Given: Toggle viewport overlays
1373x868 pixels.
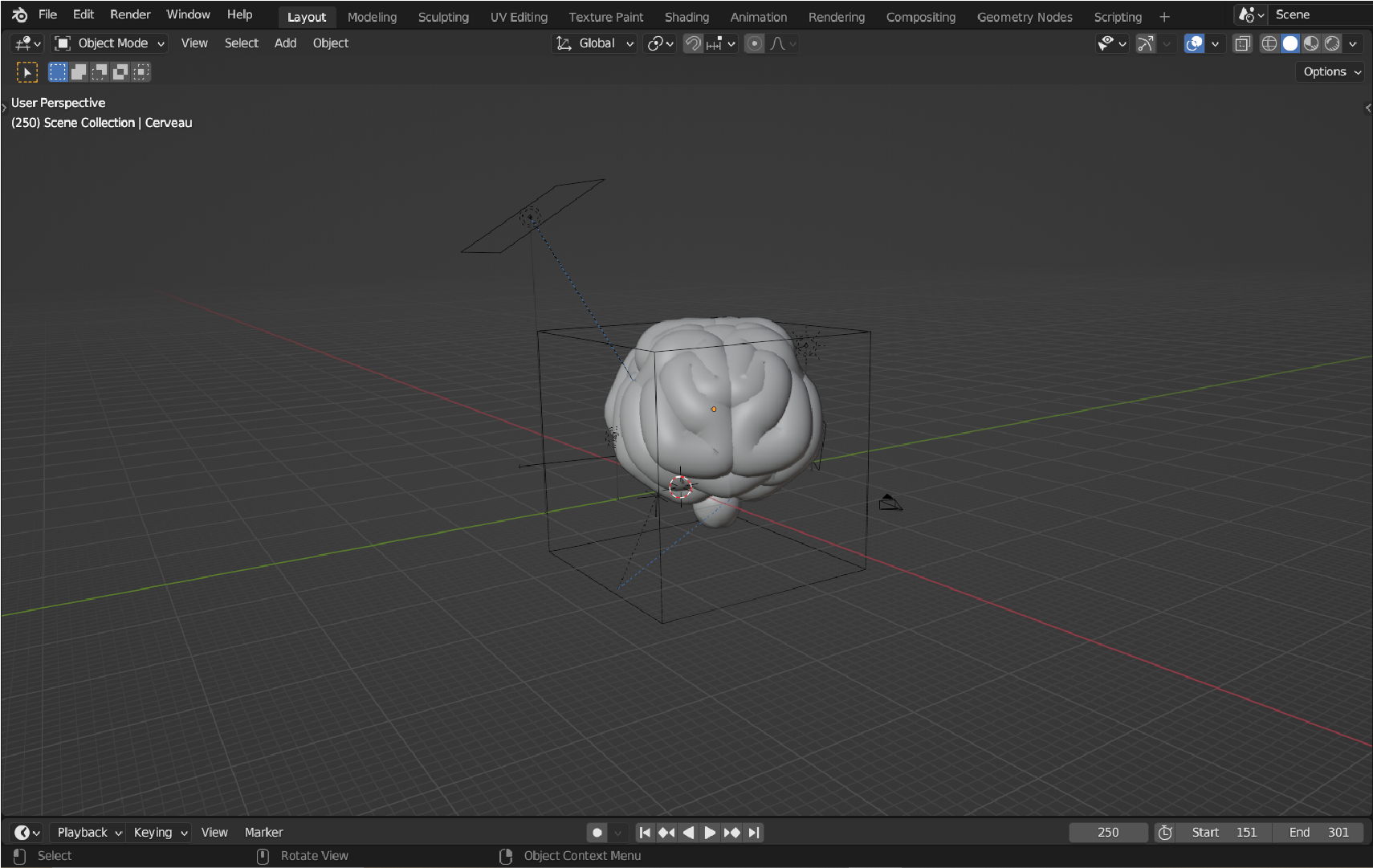Looking at the screenshot, I should pyautogui.click(x=1194, y=43).
